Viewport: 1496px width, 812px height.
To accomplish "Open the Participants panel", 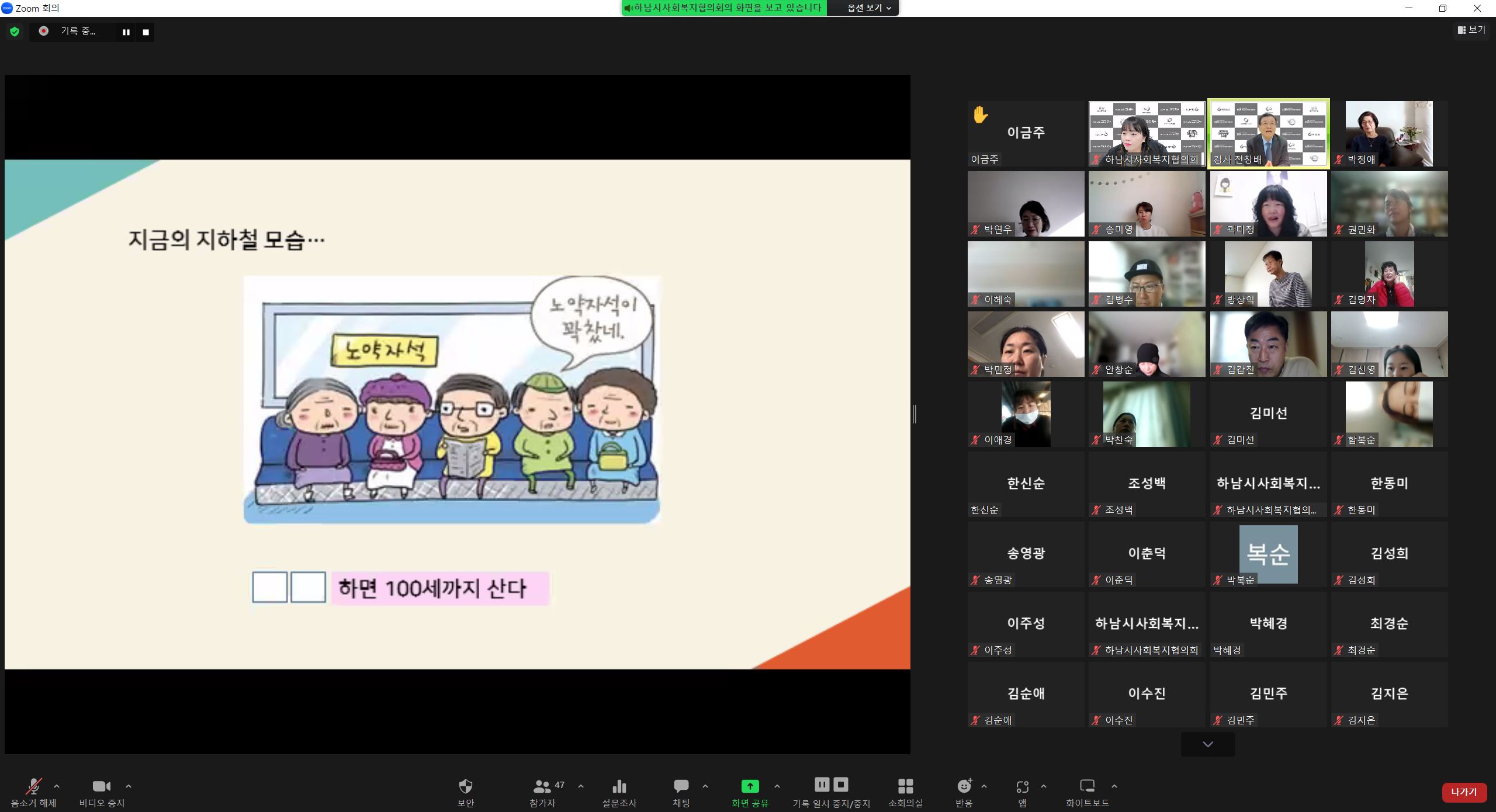I will click(x=543, y=786).
